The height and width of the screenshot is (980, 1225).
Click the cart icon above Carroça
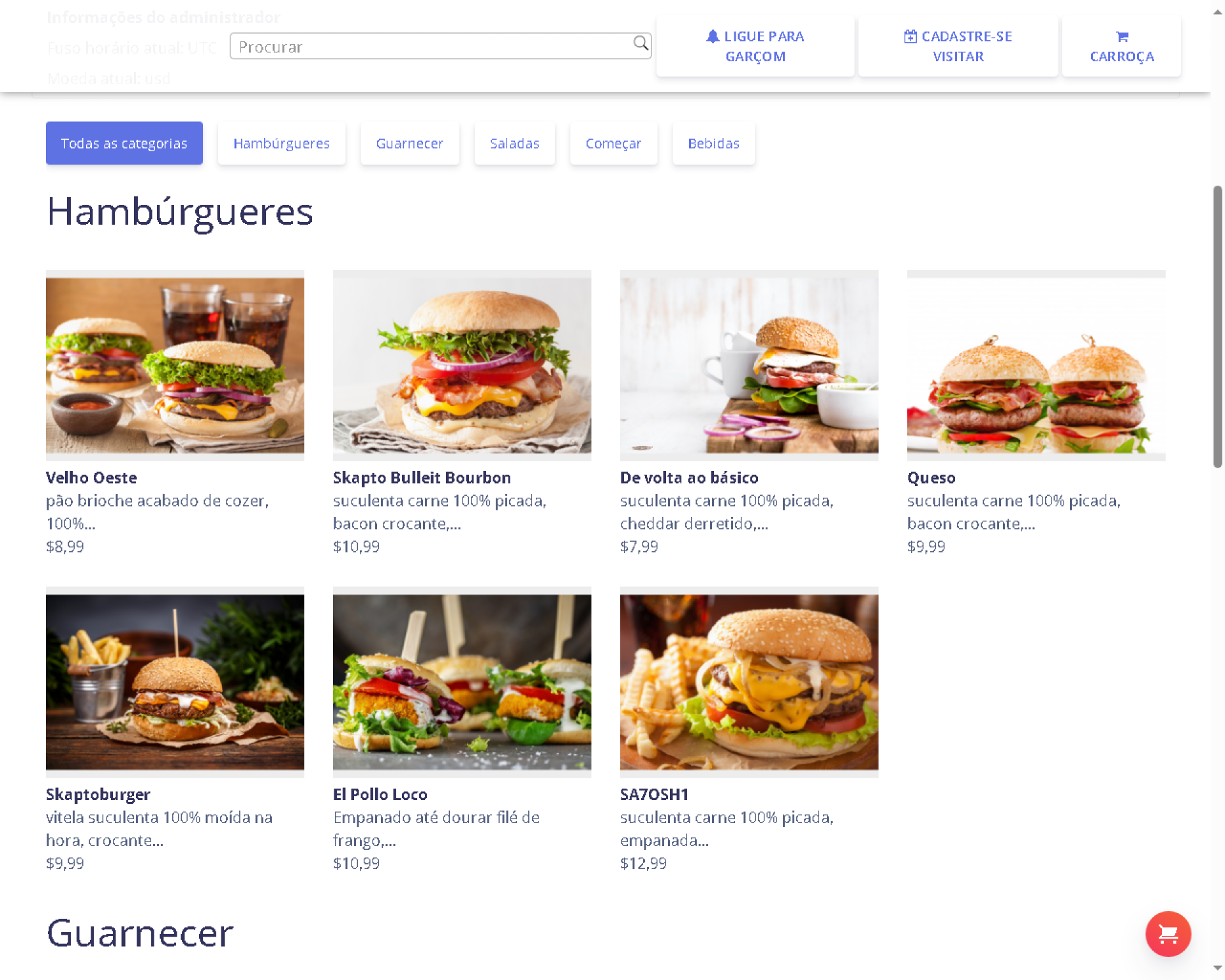click(x=1122, y=36)
